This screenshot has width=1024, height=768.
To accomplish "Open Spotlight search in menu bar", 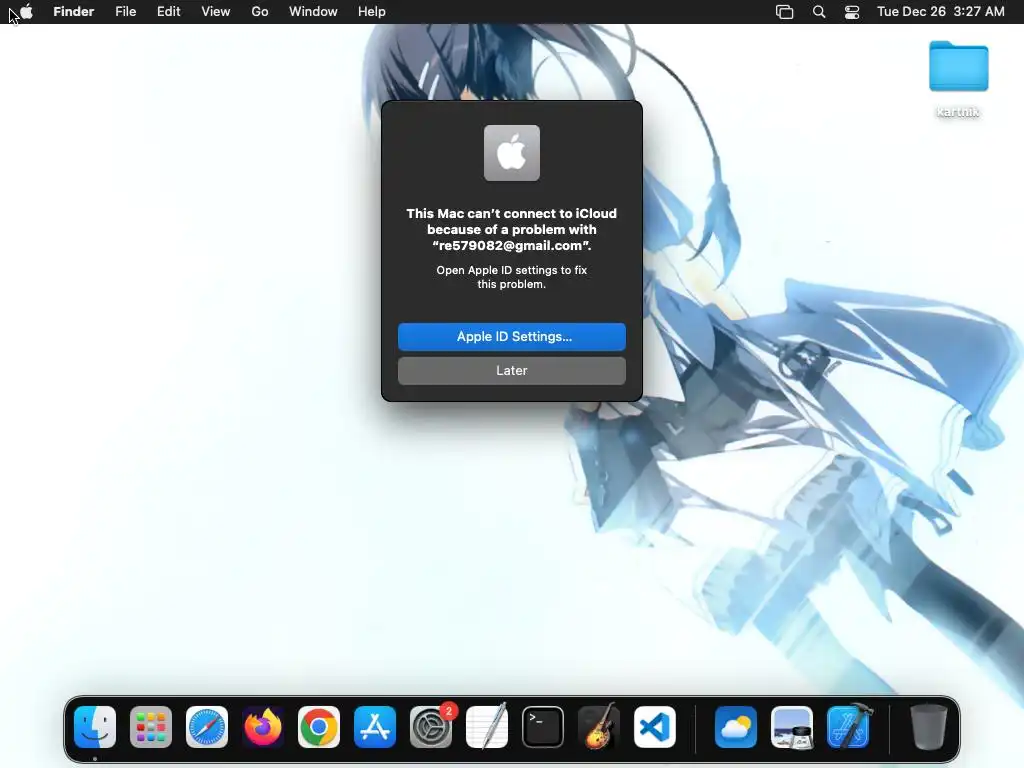I will pos(819,12).
